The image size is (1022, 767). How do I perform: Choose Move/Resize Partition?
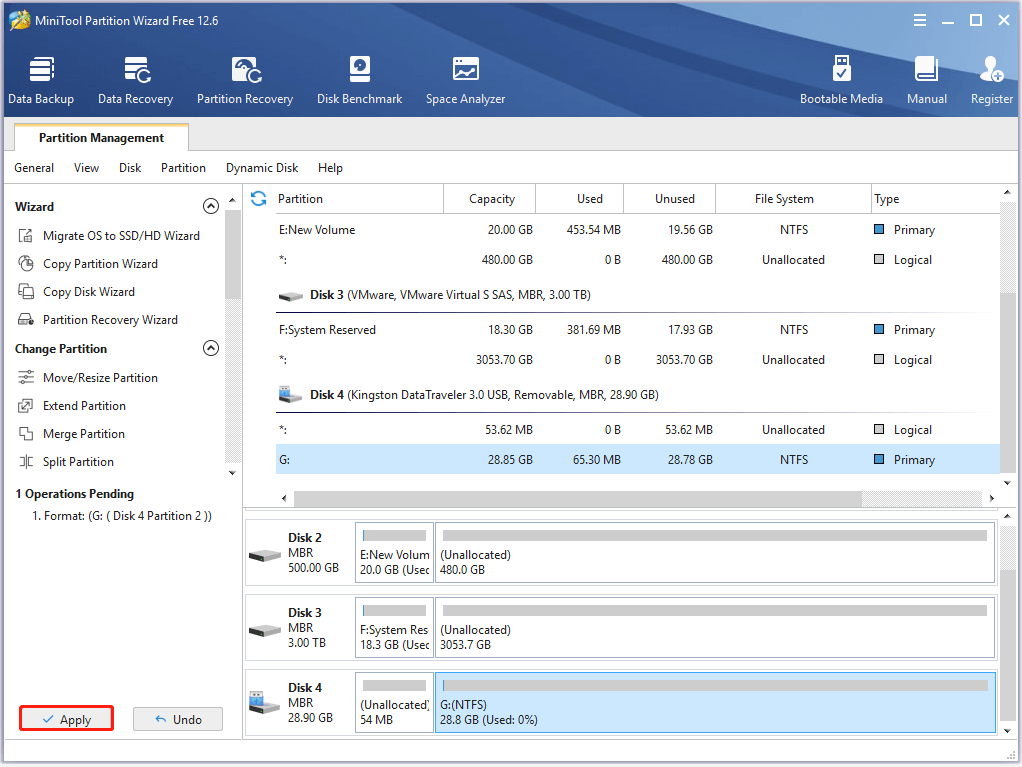pos(88,377)
